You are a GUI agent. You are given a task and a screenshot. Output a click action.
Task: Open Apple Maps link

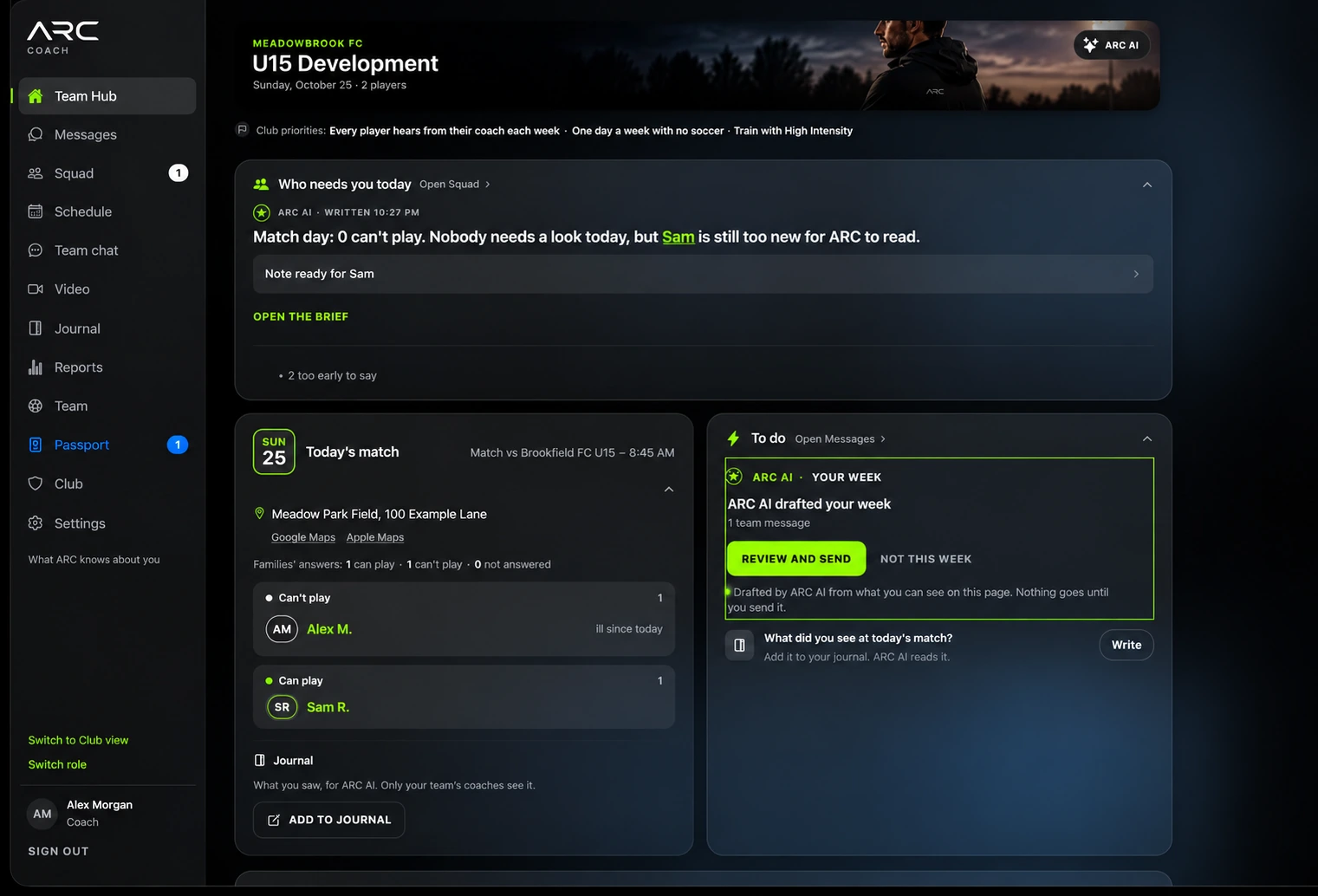pos(375,537)
